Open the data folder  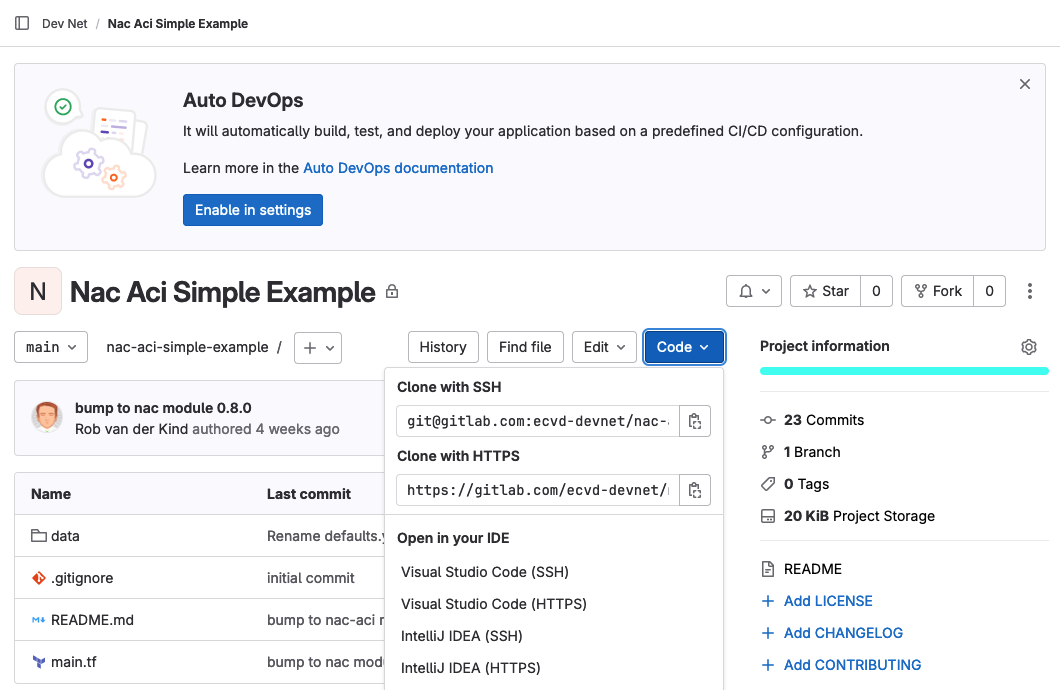pyautogui.click(x=65, y=536)
